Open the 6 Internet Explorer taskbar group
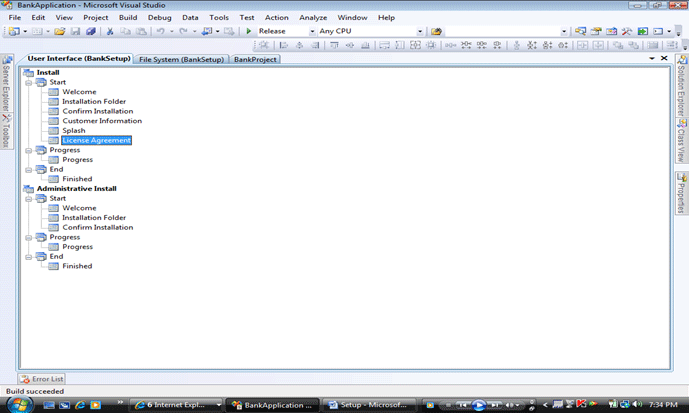 point(177,405)
